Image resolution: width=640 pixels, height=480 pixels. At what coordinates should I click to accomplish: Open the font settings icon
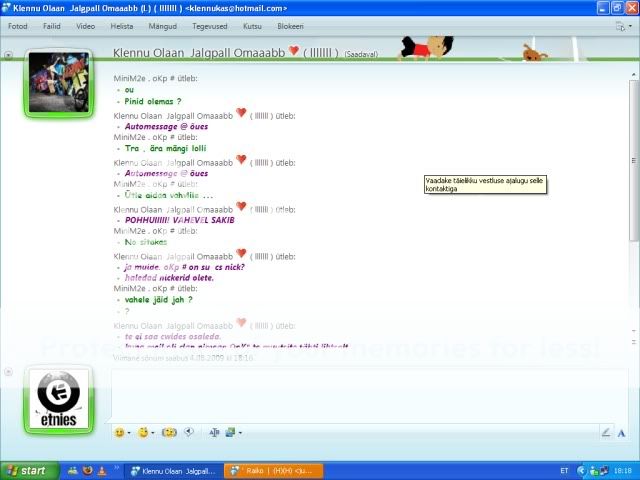point(214,432)
